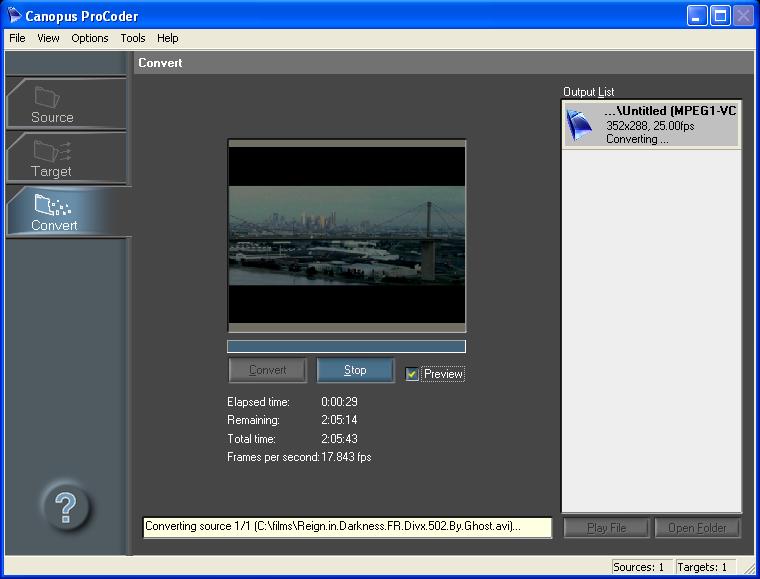Click the 352x288, 25.00fps output details

pyautogui.click(x=650, y=126)
